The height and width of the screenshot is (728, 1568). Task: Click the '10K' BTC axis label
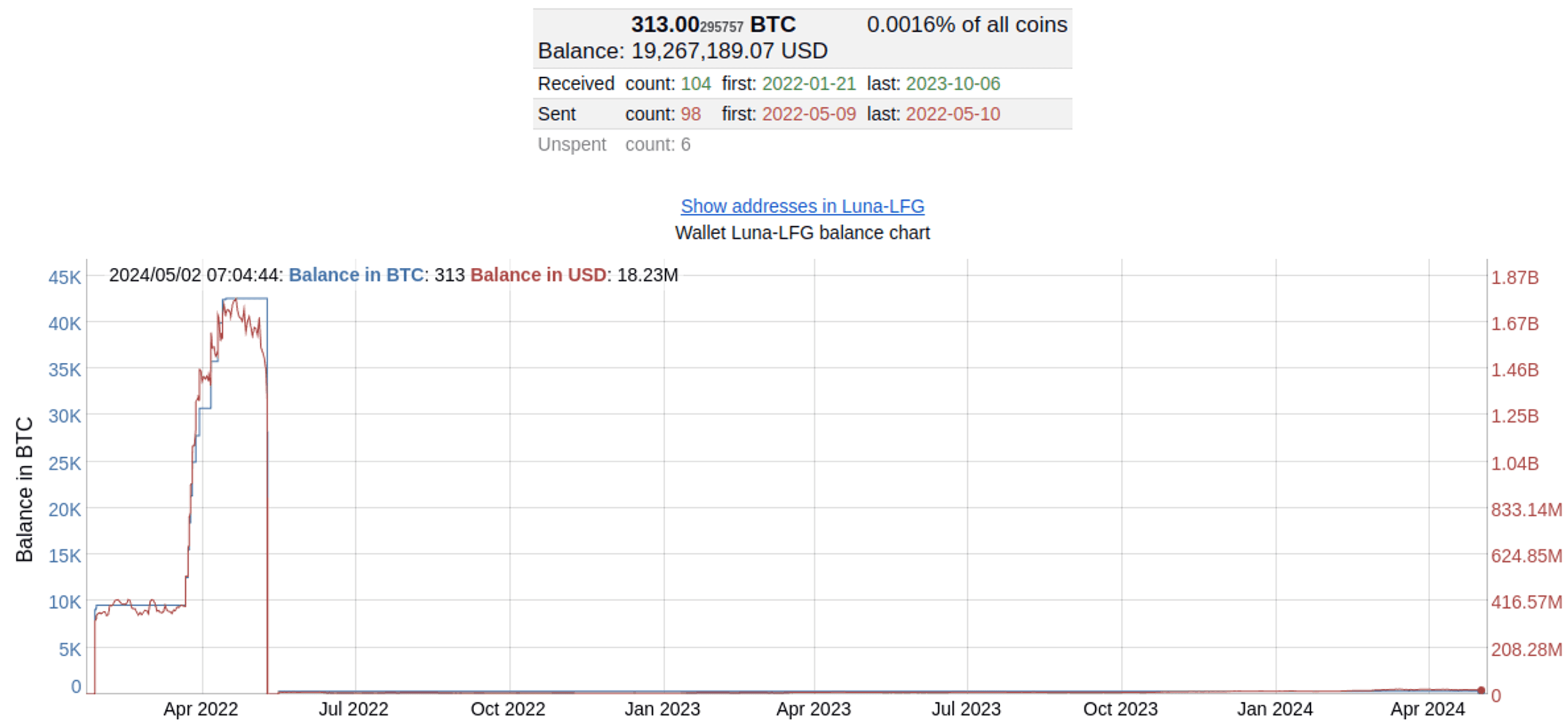tap(64, 602)
